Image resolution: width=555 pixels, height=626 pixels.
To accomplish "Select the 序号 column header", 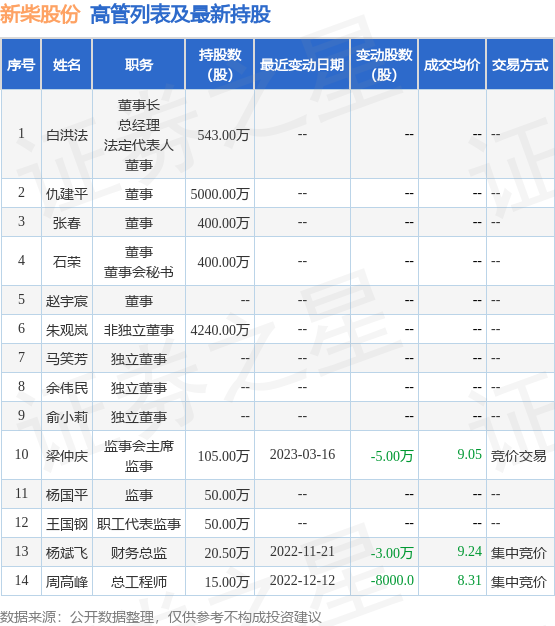I will point(21,65).
